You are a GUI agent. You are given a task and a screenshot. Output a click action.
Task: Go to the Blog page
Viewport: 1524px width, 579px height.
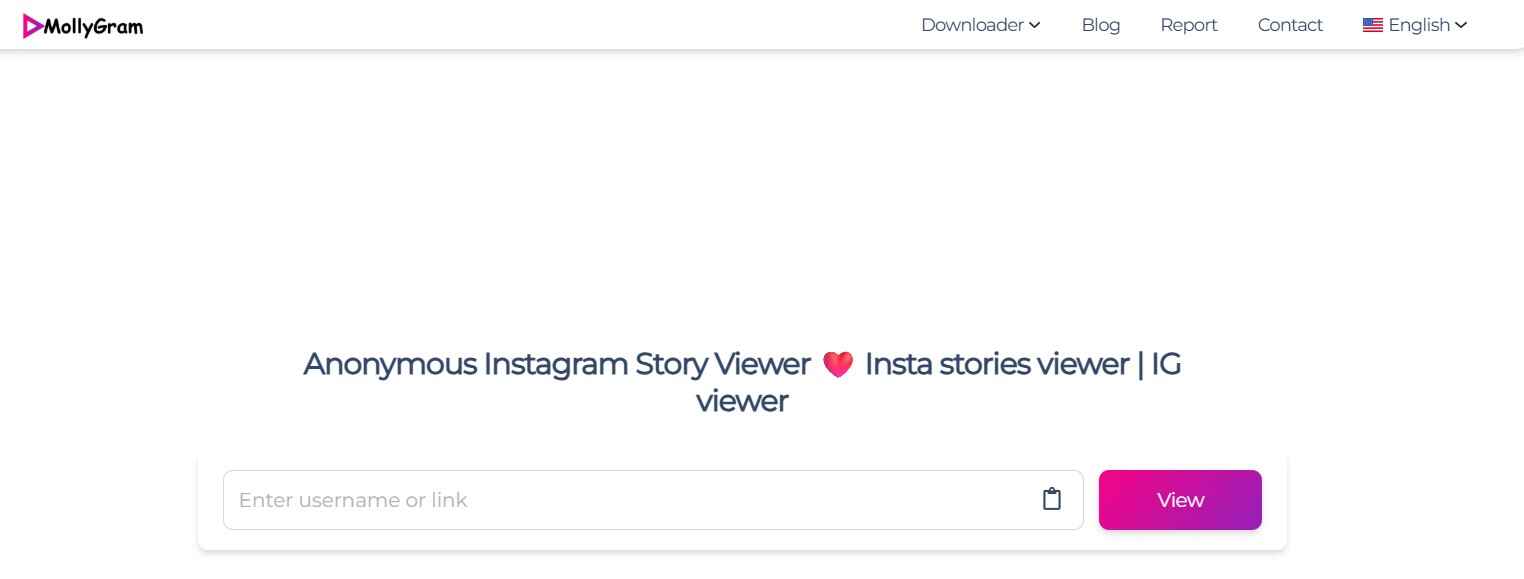(x=1100, y=25)
